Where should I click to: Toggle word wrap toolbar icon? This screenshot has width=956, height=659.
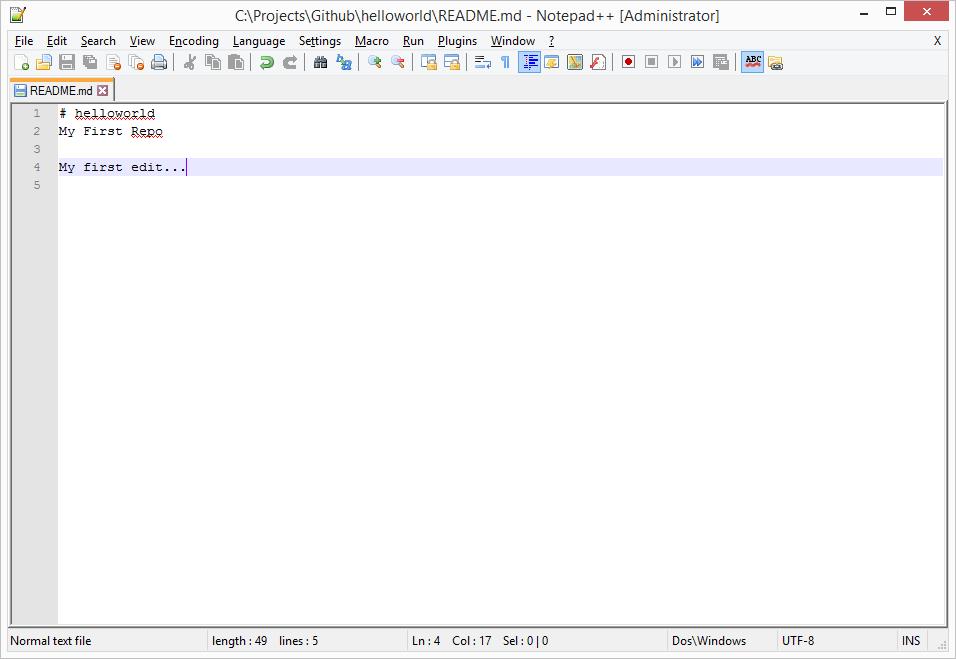(x=483, y=62)
